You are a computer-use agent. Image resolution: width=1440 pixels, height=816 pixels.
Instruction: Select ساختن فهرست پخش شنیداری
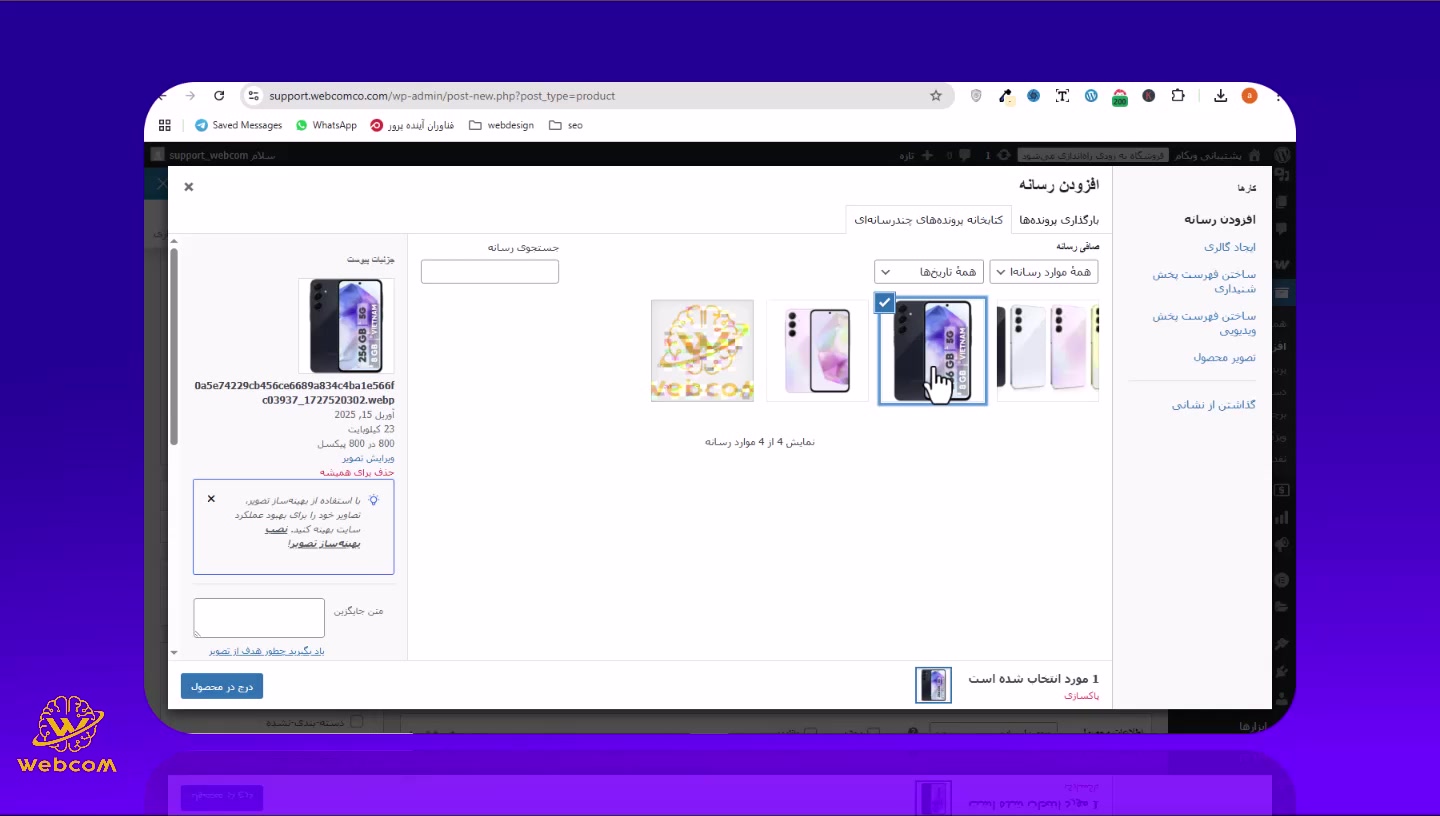[x=1204, y=281]
